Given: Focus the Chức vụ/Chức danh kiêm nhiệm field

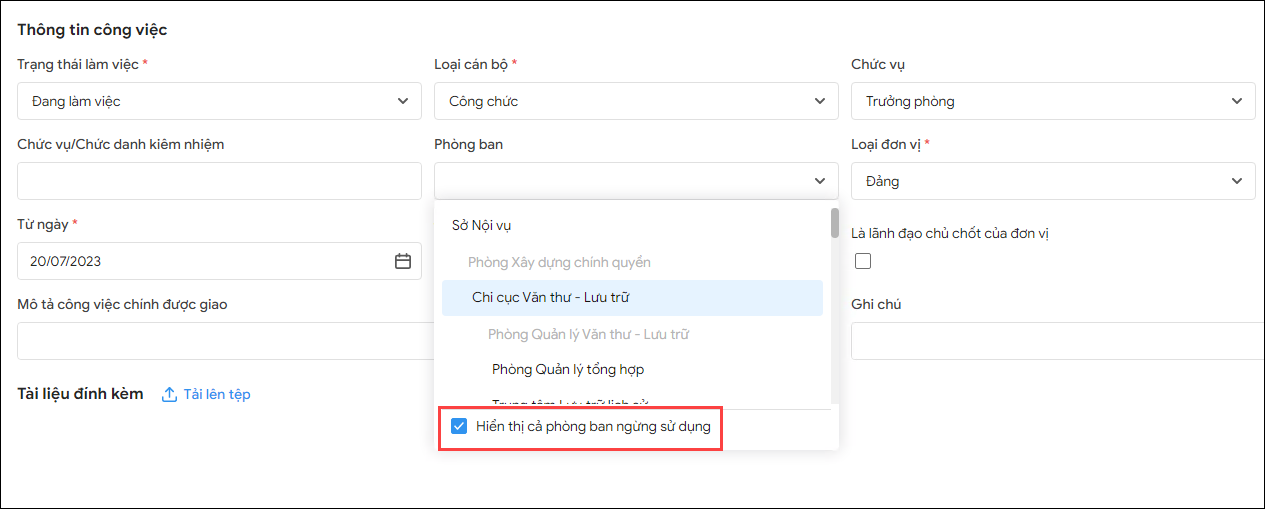Looking at the screenshot, I should [x=219, y=181].
